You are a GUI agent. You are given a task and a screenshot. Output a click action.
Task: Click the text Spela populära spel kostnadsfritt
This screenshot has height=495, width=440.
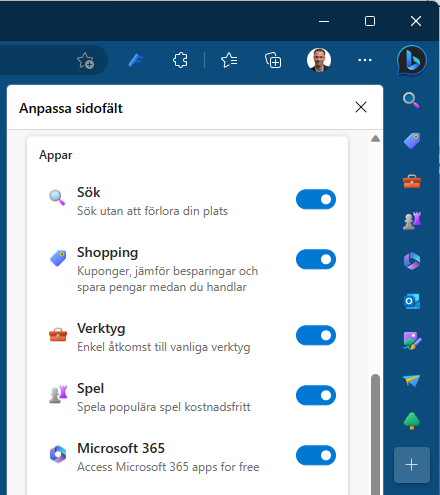point(164,407)
